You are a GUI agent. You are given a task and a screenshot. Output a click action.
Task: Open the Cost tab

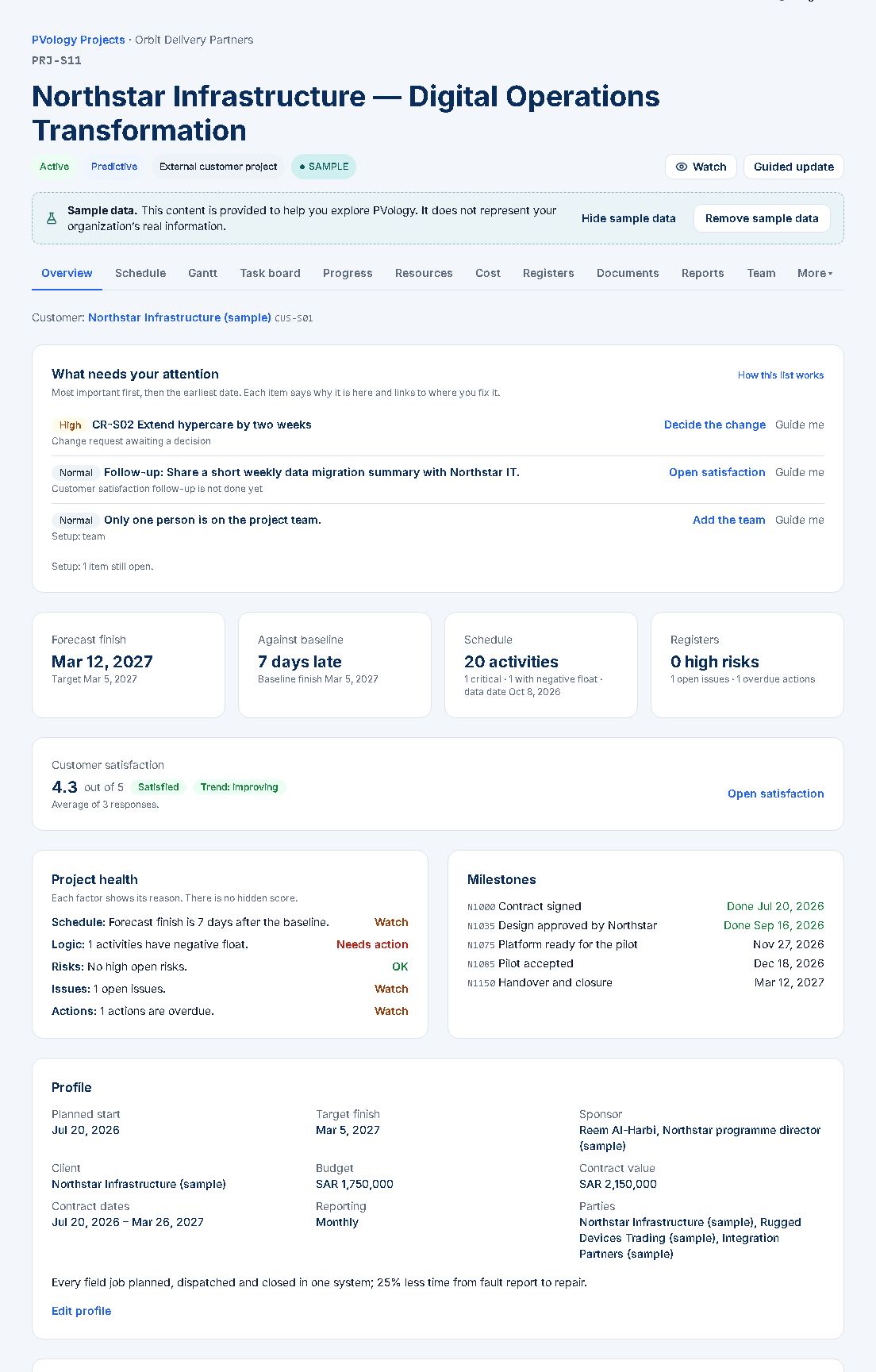coord(488,273)
